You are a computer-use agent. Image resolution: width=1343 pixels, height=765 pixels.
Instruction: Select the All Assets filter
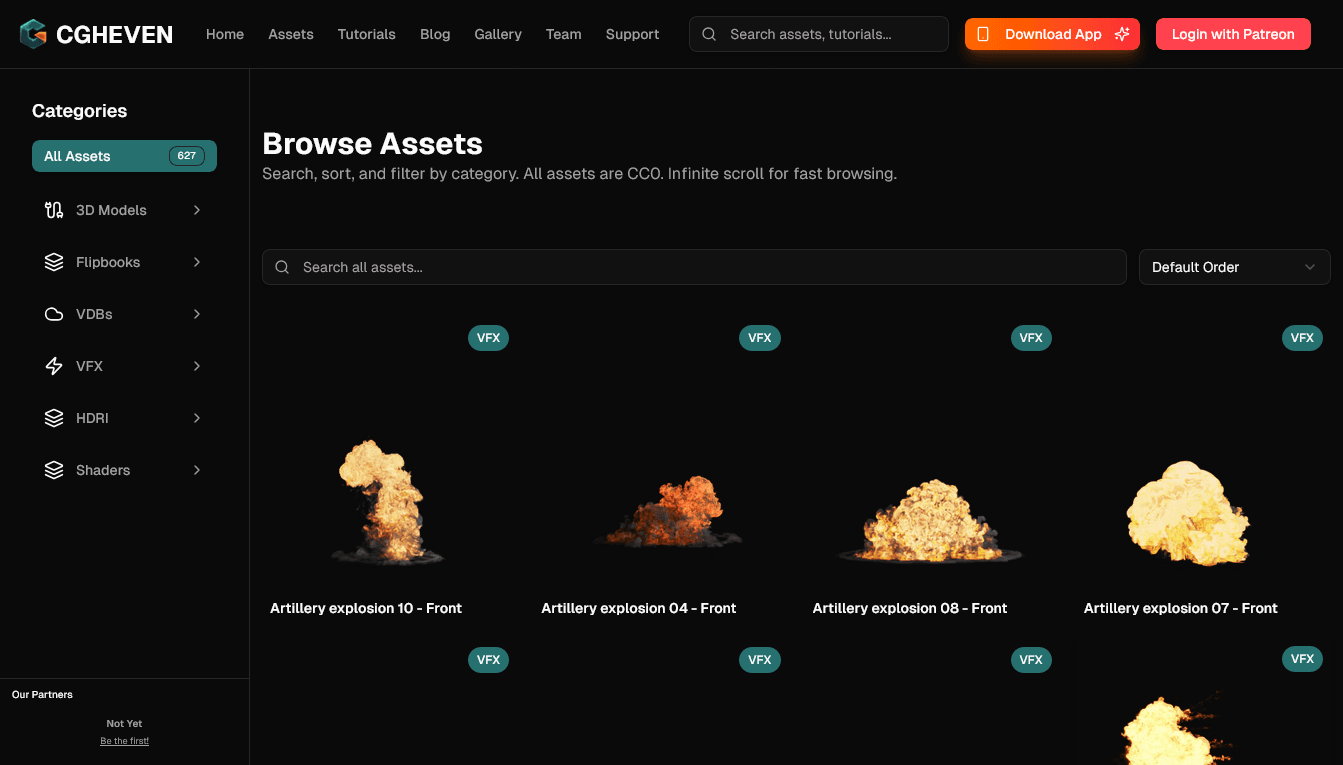point(124,156)
